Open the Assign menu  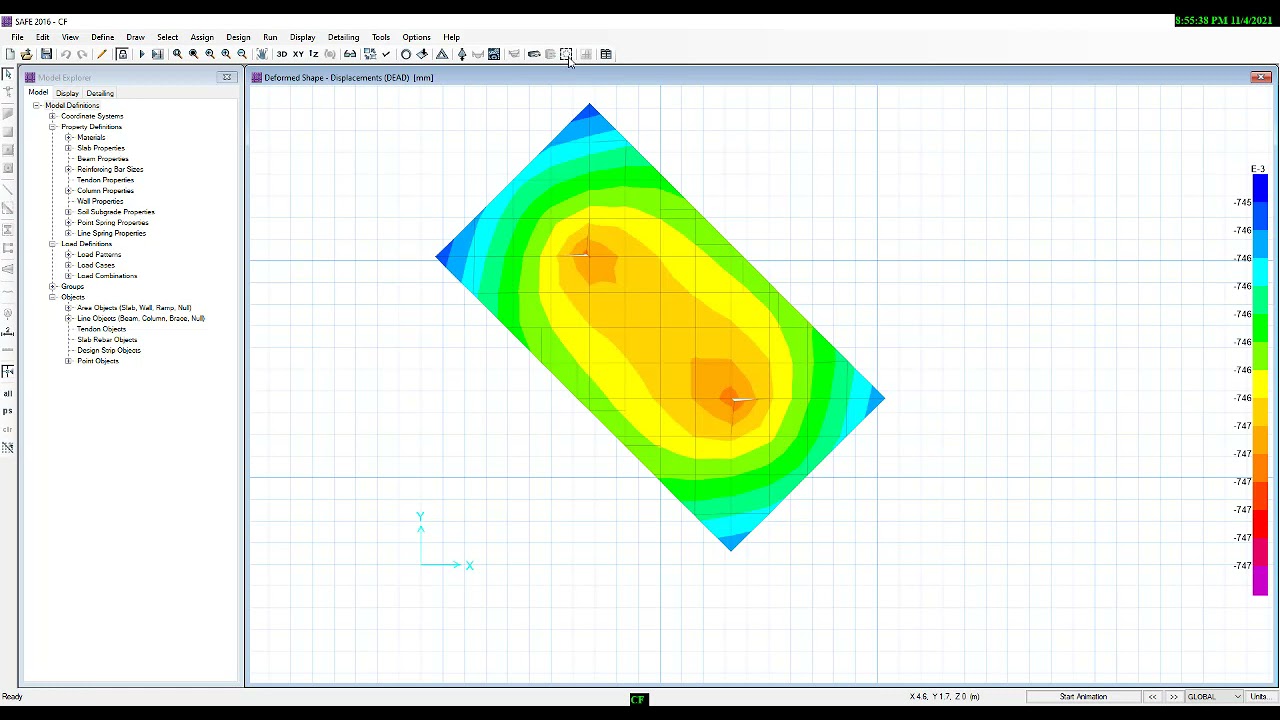coord(202,37)
